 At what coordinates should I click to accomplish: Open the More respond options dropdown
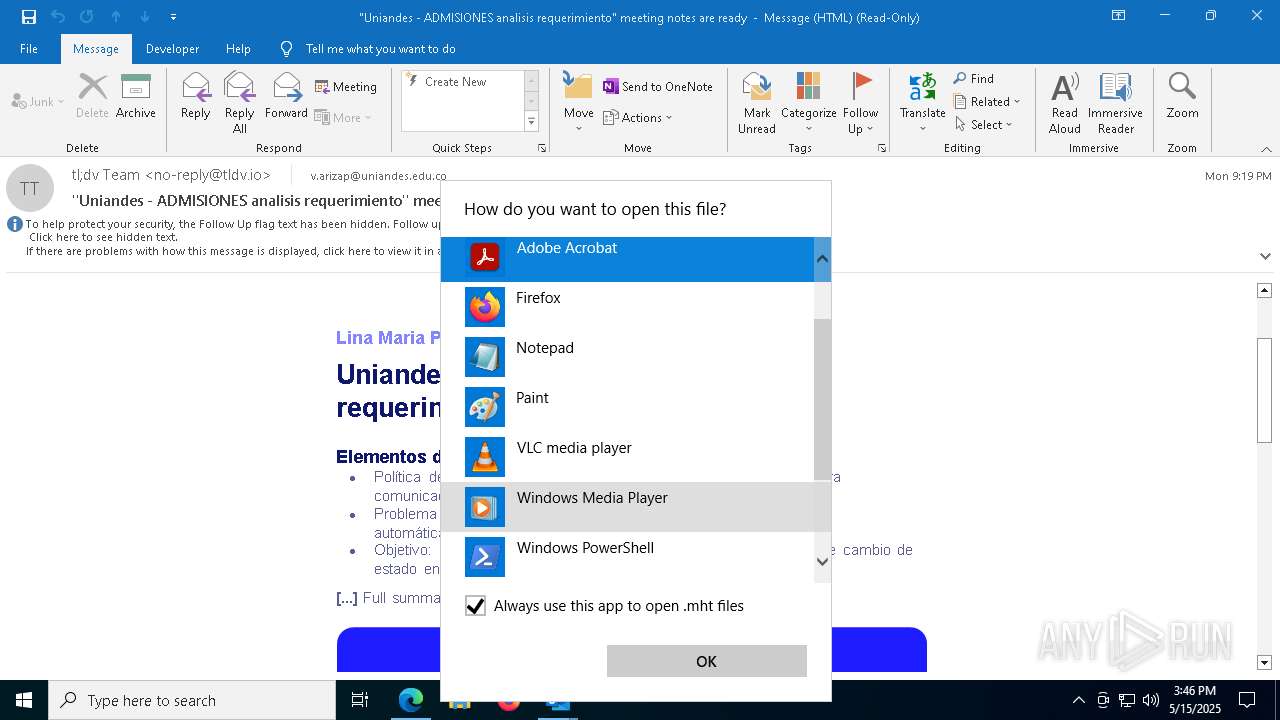pyautogui.click(x=343, y=117)
